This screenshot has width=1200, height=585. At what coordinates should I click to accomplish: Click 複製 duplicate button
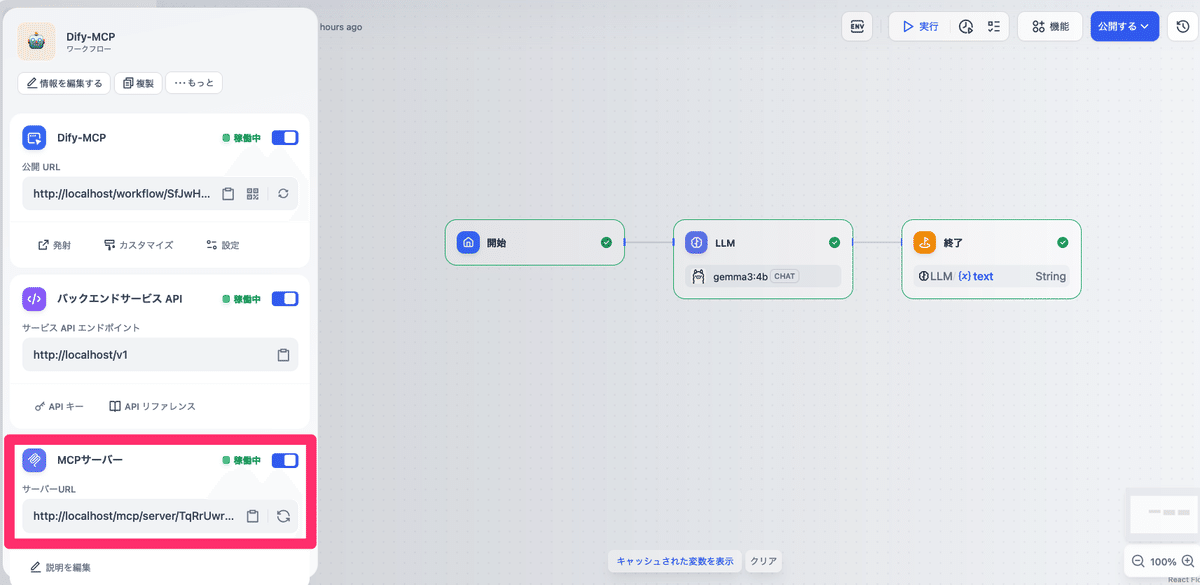tap(138, 83)
